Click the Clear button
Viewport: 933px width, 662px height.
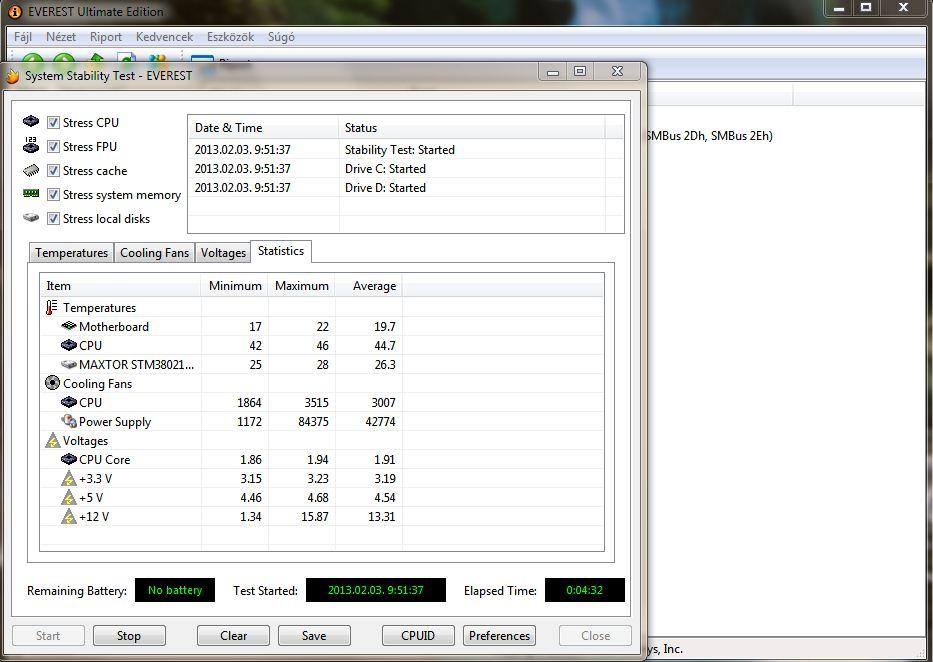tap(233, 636)
